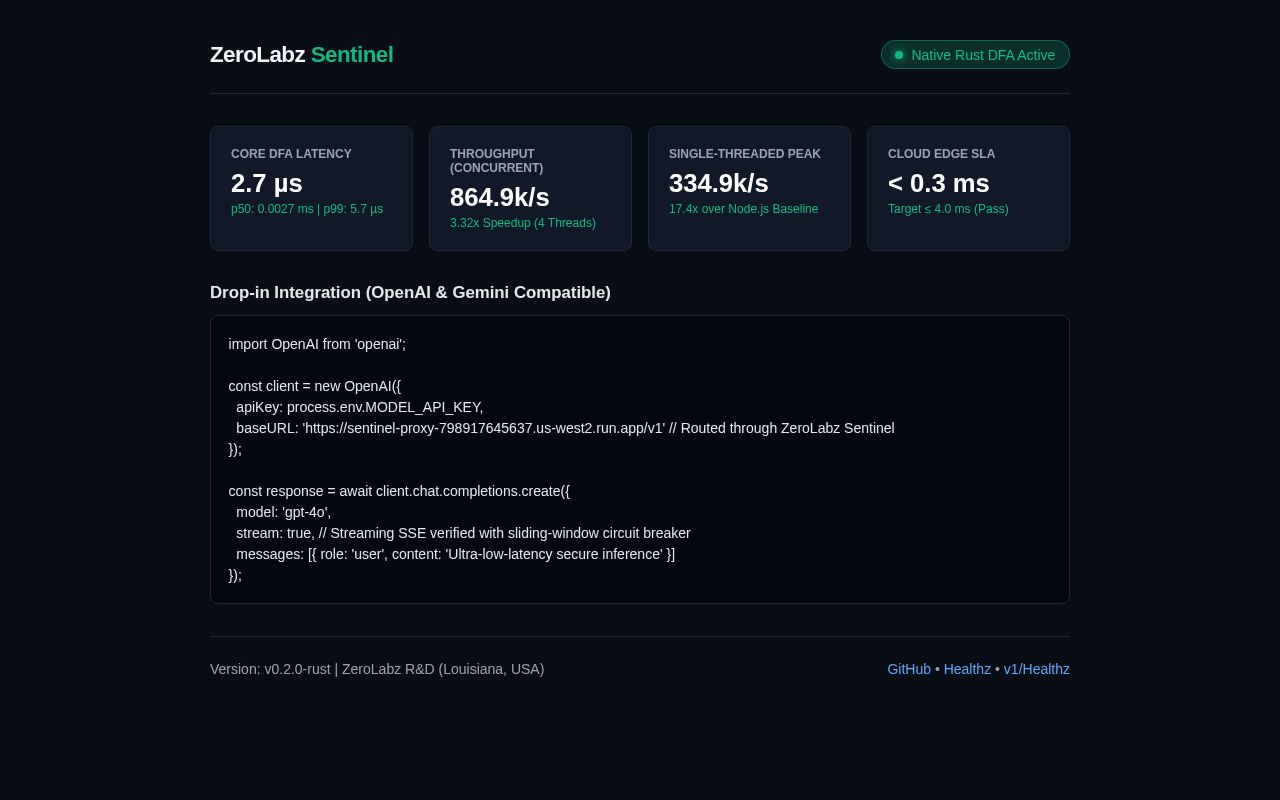This screenshot has height=800, width=1280.
Task: Click the import OpenAI code line
Action: click(x=317, y=344)
